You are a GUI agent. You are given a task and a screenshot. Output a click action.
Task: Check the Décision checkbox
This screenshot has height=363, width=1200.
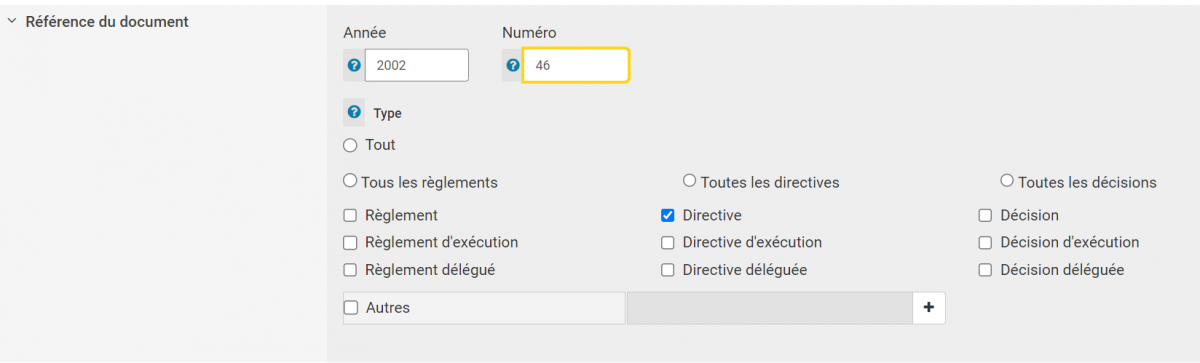(985, 215)
